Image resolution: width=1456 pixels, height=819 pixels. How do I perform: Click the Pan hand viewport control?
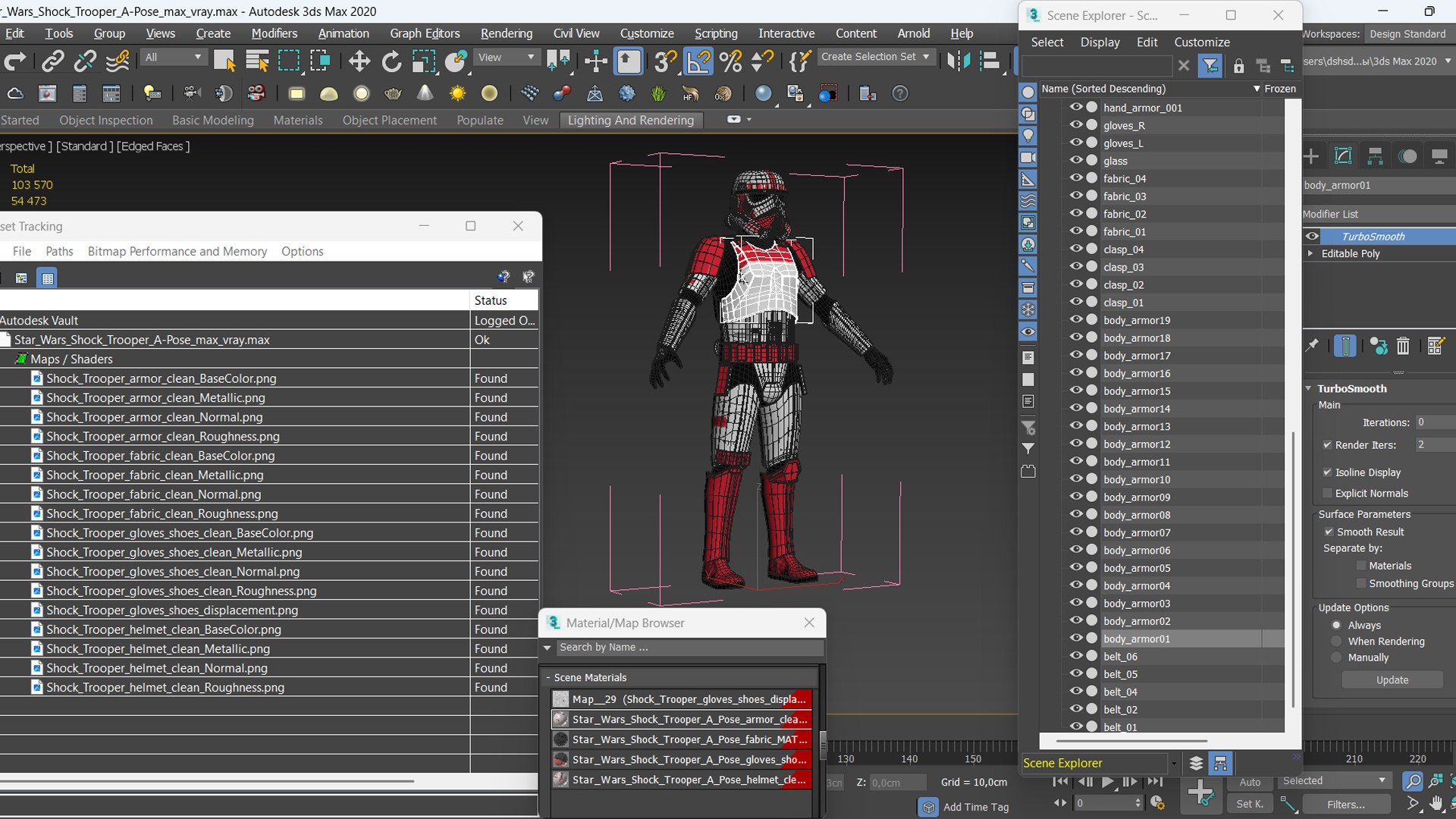pyautogui.click(x=1436, y=803)
